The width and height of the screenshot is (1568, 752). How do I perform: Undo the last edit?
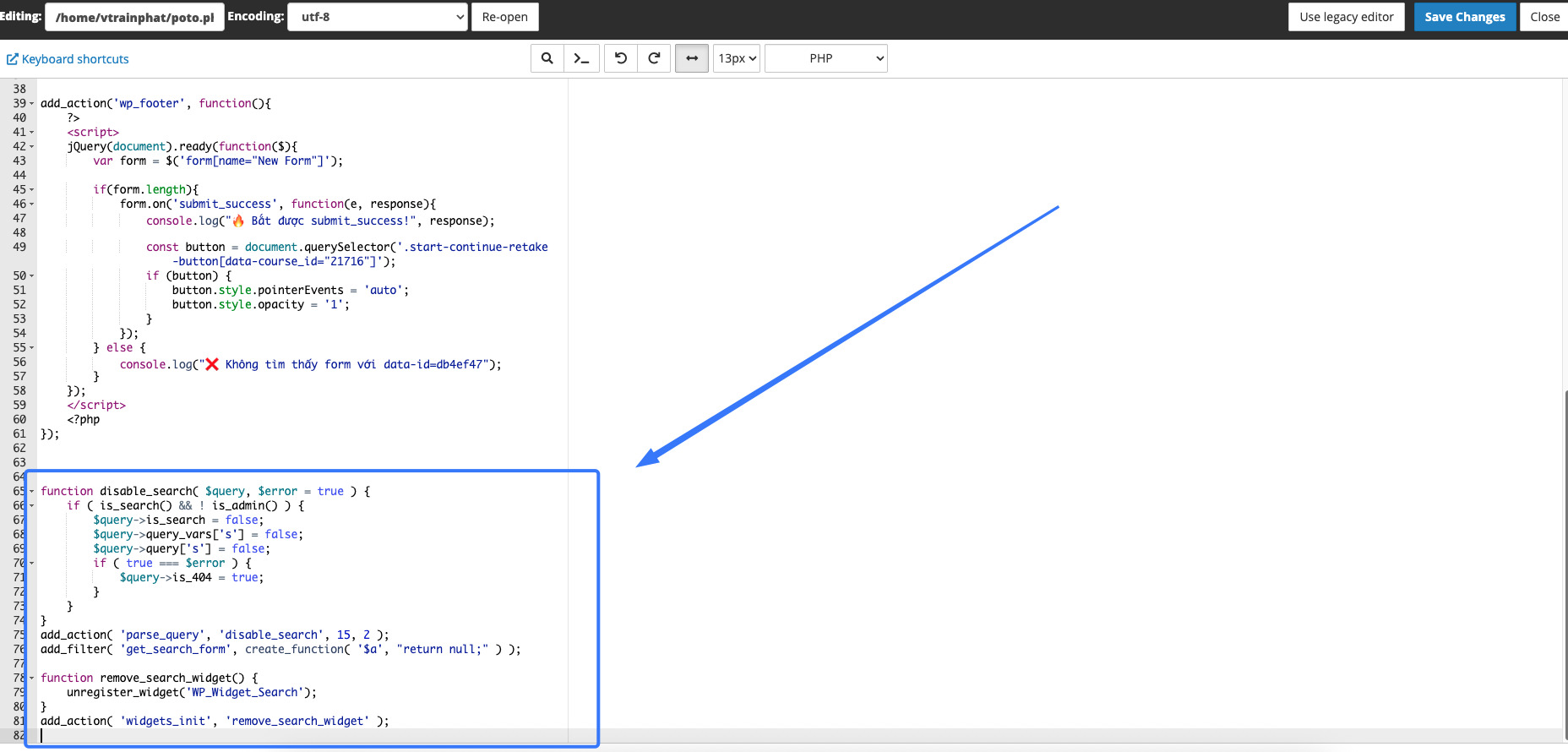point(621,58)
